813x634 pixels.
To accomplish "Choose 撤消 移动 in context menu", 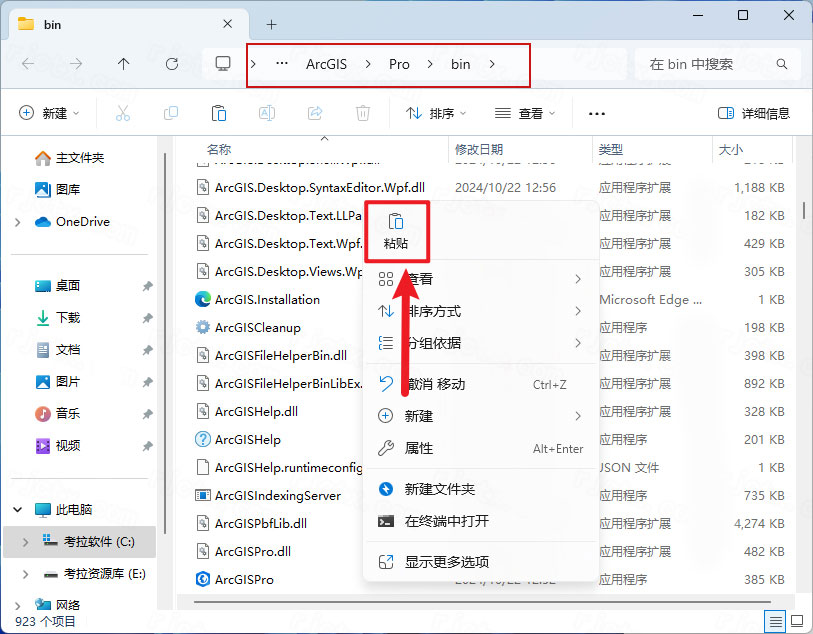I will point(481,384).
